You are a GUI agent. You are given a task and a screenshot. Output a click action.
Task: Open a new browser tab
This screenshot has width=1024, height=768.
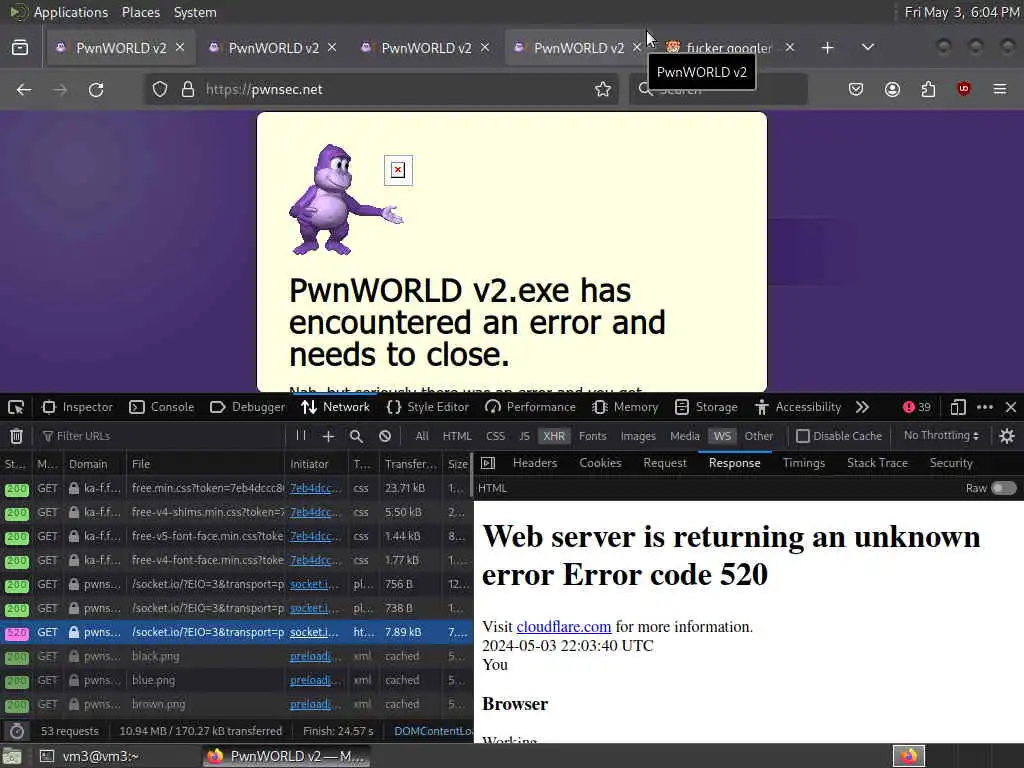[827, 48]
